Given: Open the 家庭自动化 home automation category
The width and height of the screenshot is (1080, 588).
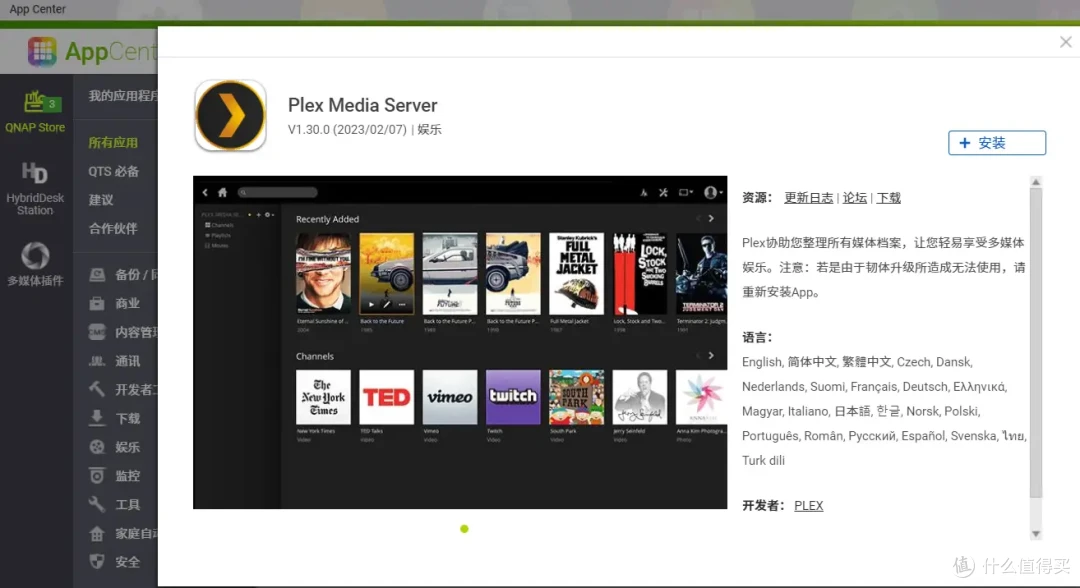Looking at the screenshot, I should (123, 534).
